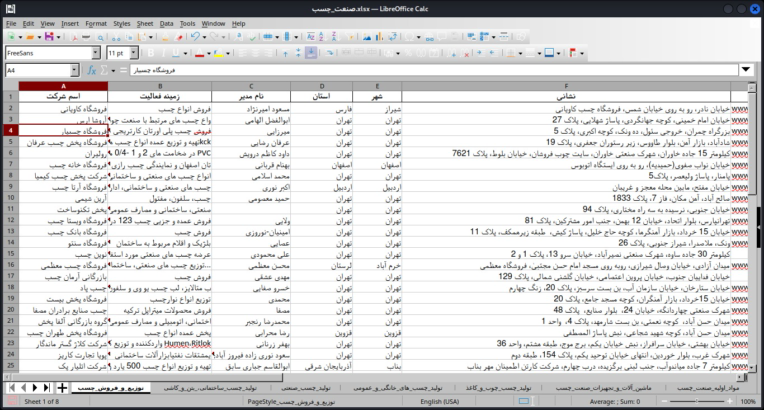This screenshot has width=764, height=410.
Task: Open the Data menu
Action: (x=166, y=23)
